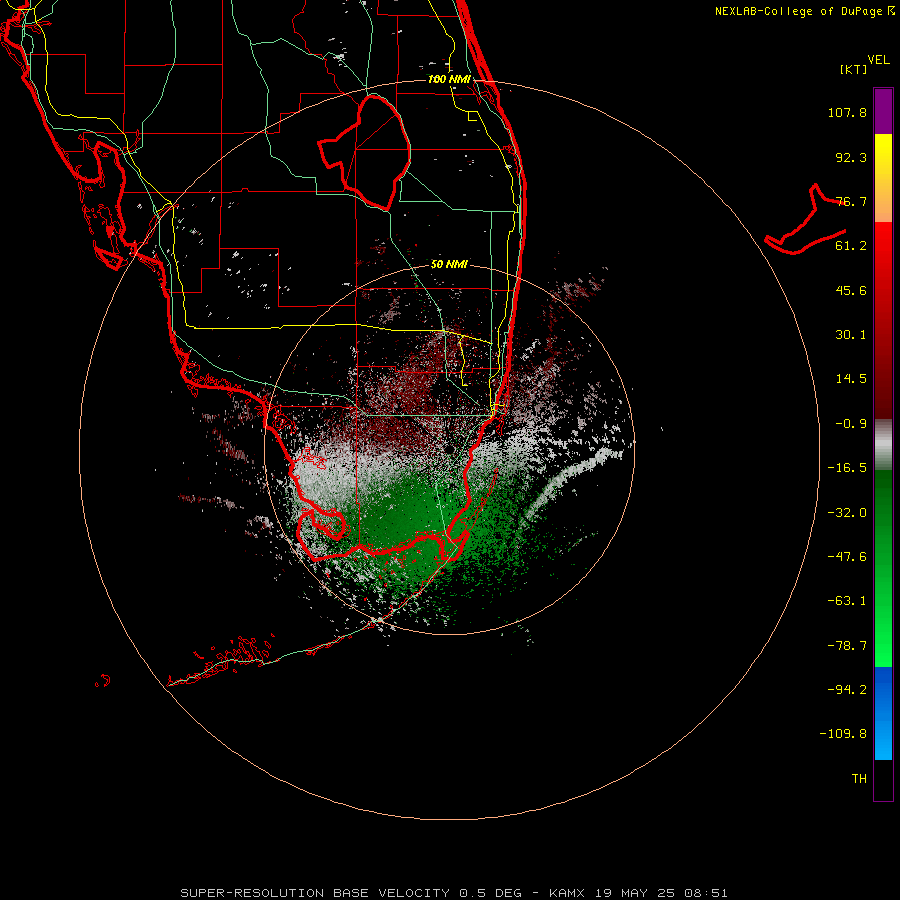
Task: Click the 92.3 velocity scale value
Action: click(851, 157)
